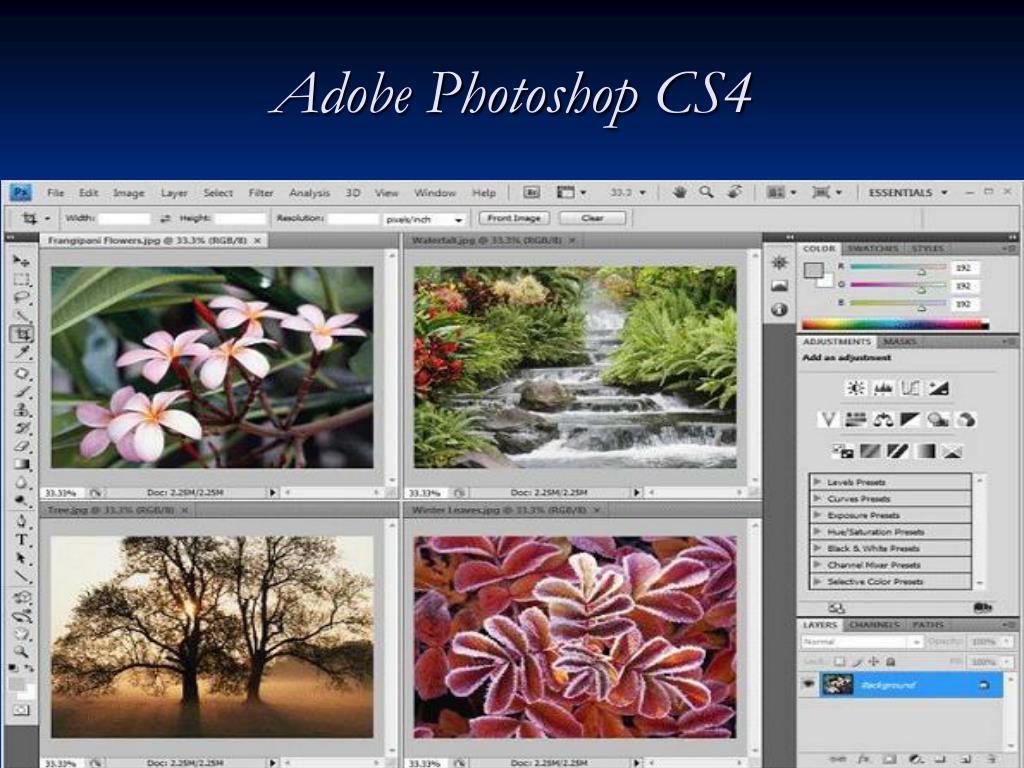Click the Photoshop Ps logo icon
1024x768 pixels.
(21, 193)
